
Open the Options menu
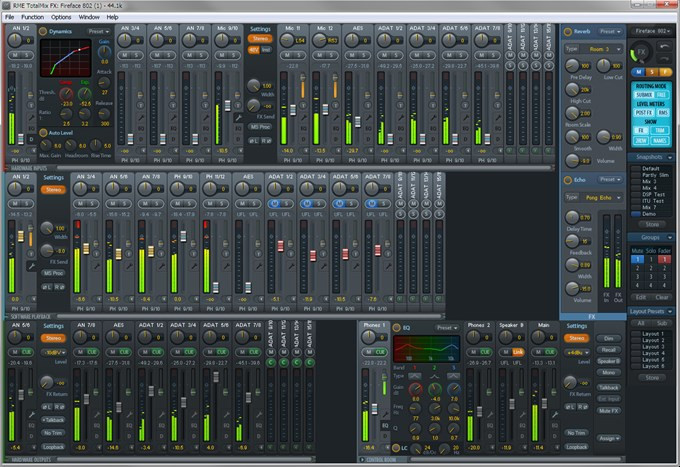[61, 17]
